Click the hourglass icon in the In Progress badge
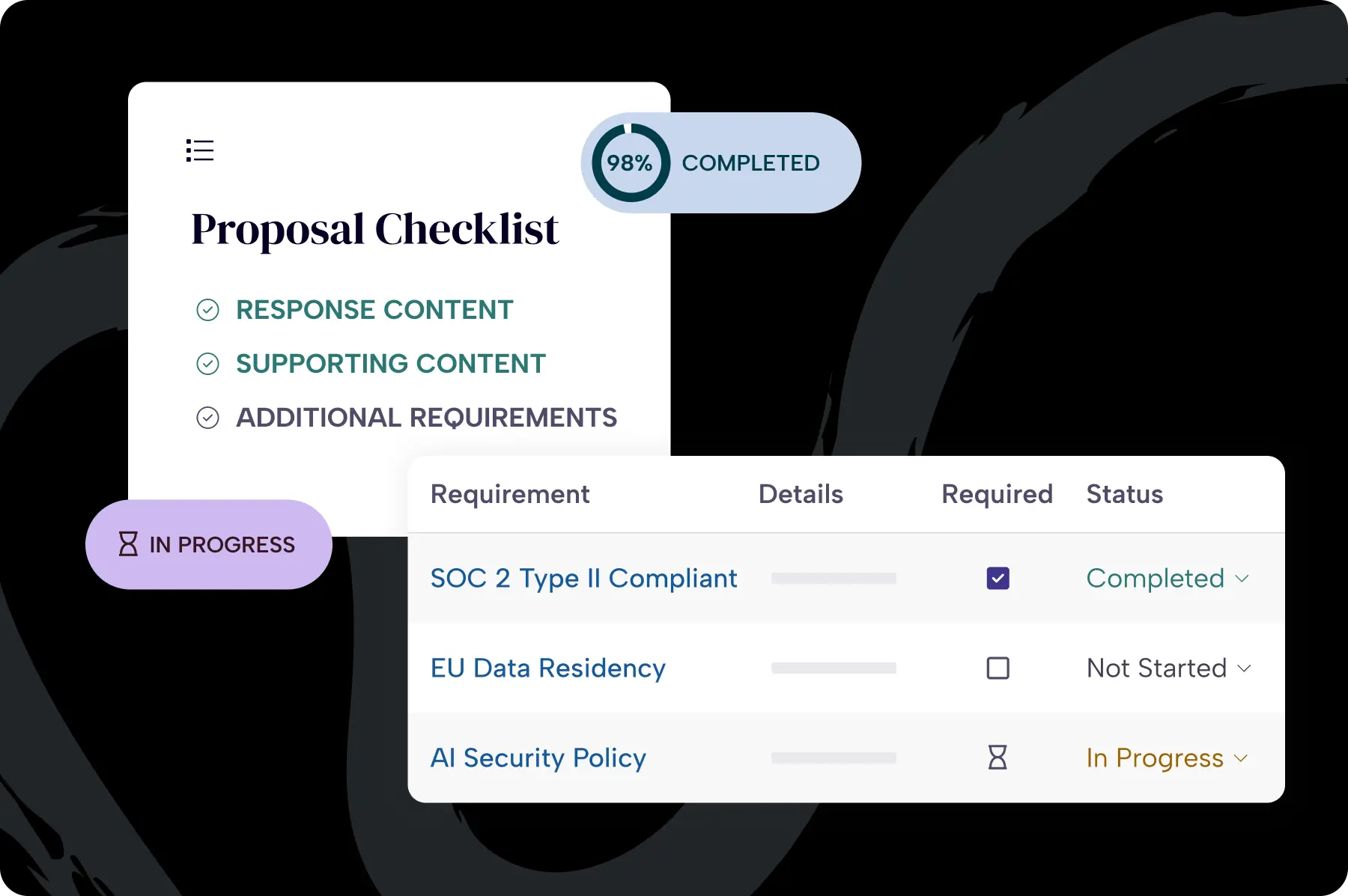This screenshot has height=896, width=1348. click(x=129, y=544)
